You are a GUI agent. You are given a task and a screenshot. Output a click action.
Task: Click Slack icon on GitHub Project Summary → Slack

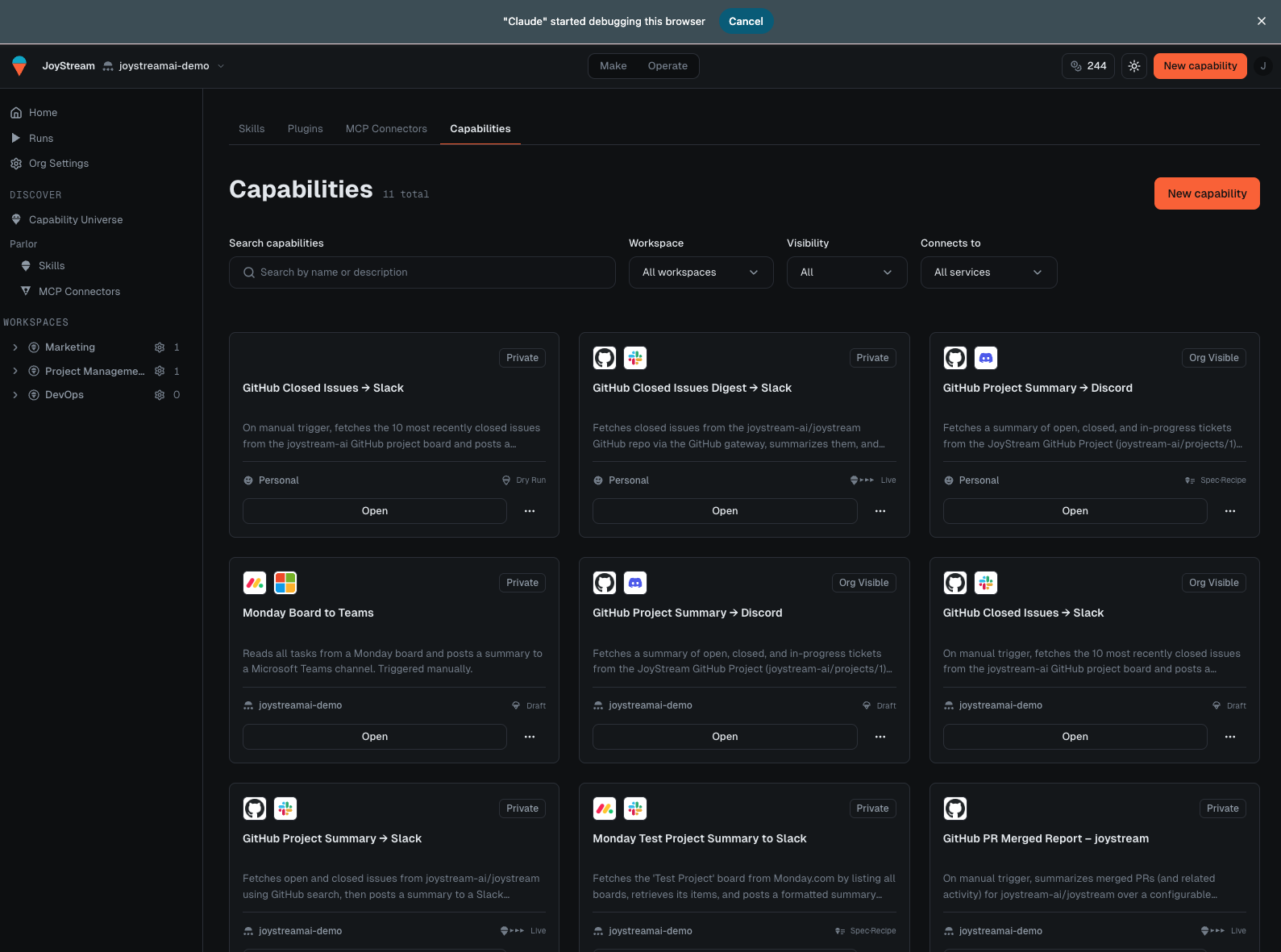285,809
